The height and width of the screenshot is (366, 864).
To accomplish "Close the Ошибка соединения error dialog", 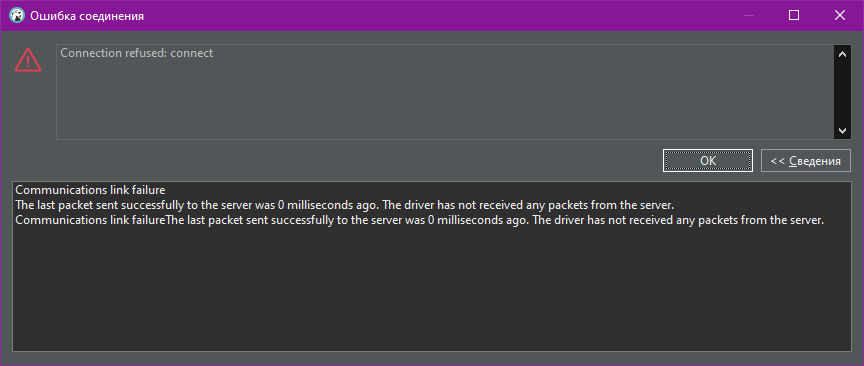I will (840, 15).
